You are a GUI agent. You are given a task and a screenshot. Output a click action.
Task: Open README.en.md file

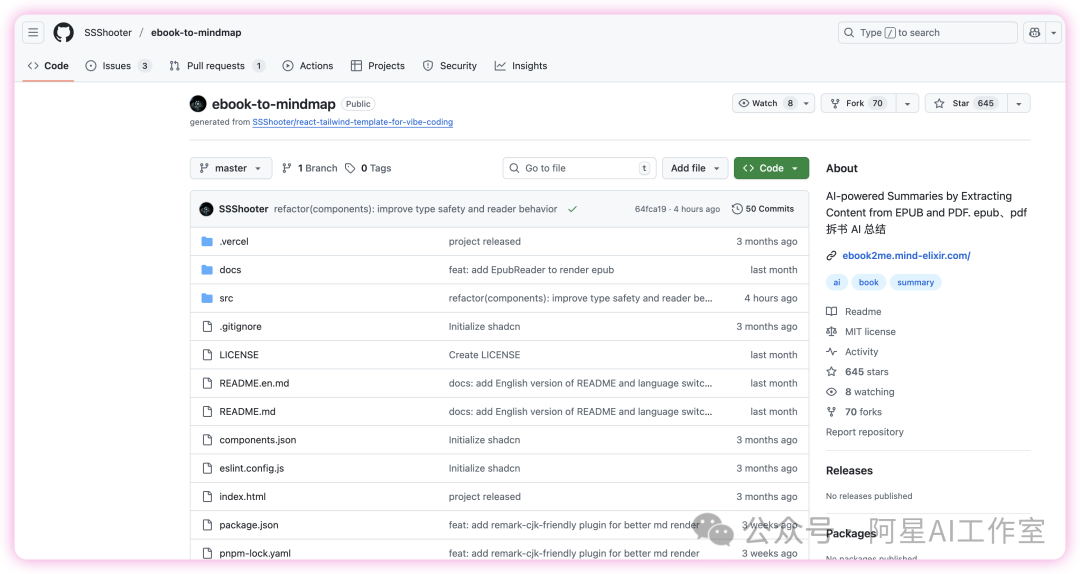[254, 383]
